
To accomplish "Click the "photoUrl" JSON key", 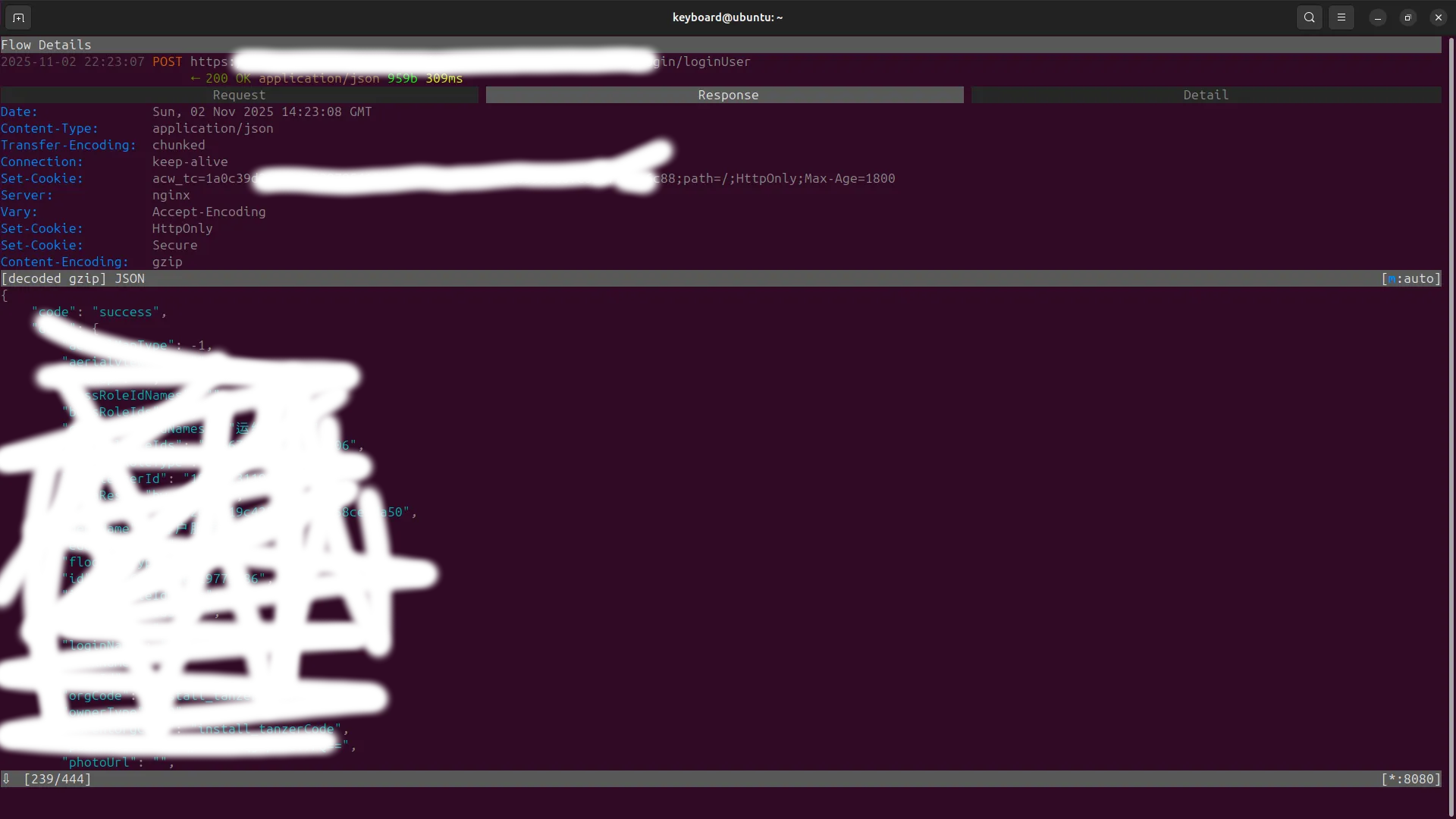I will 99,762.
